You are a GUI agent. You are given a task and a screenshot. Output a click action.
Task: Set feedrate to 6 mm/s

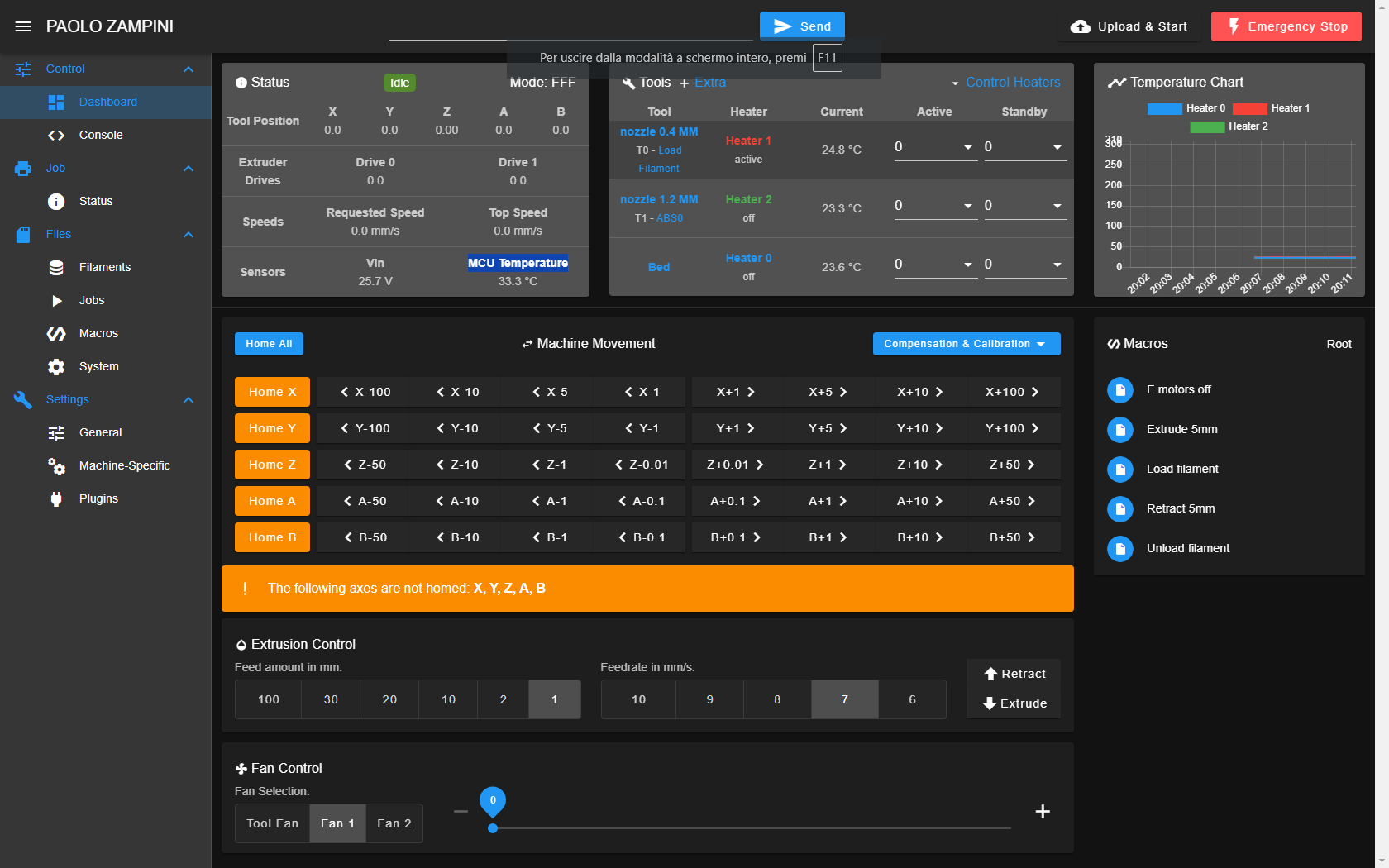coord(912,699)
